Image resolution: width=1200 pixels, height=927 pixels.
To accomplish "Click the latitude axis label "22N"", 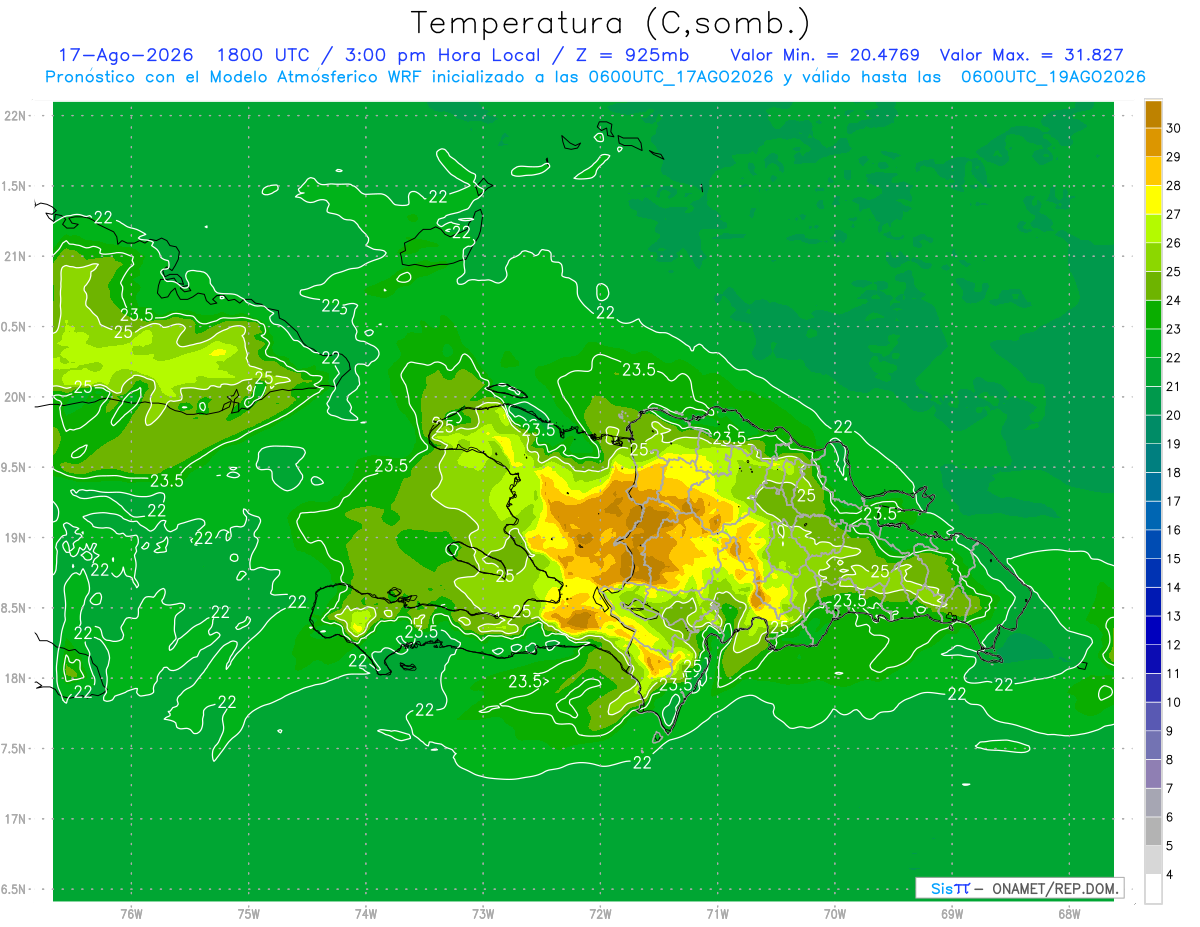I will click(x=16, y=116).
